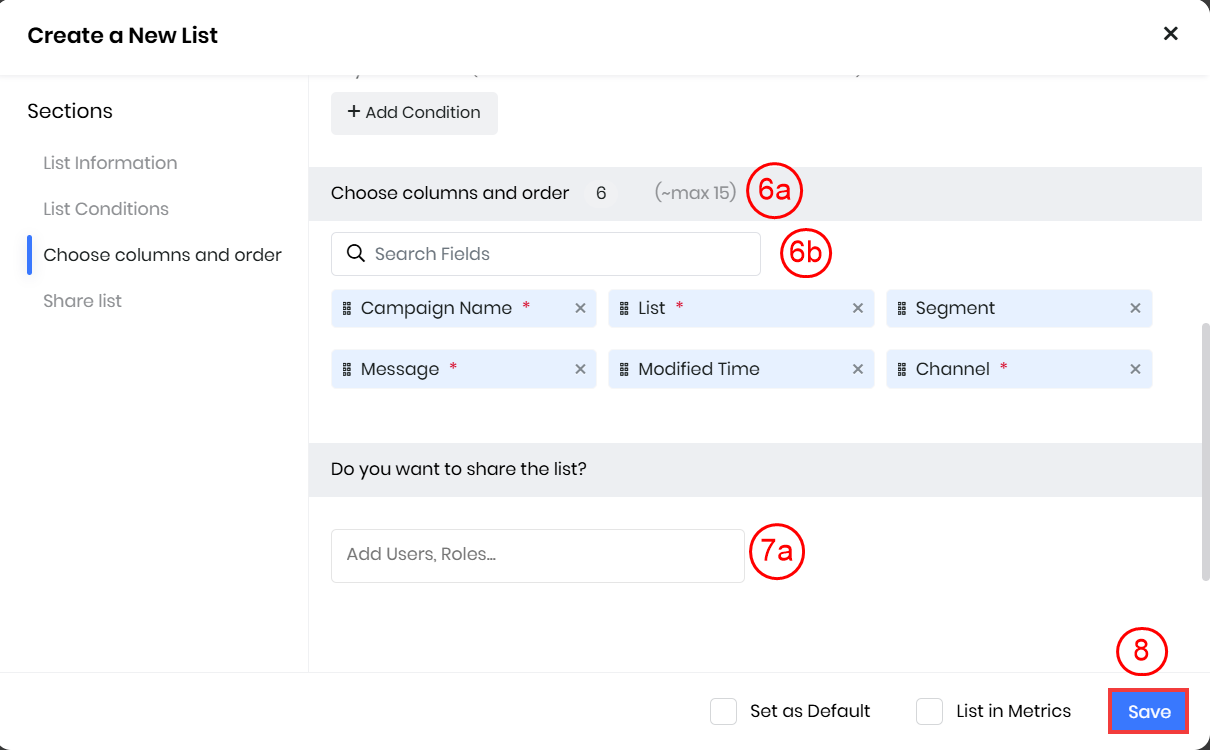The width and height of the screenshot is (1210, 750).
Task: Click the drag handle on Modified Time
Action: click(x=624, y=370)
